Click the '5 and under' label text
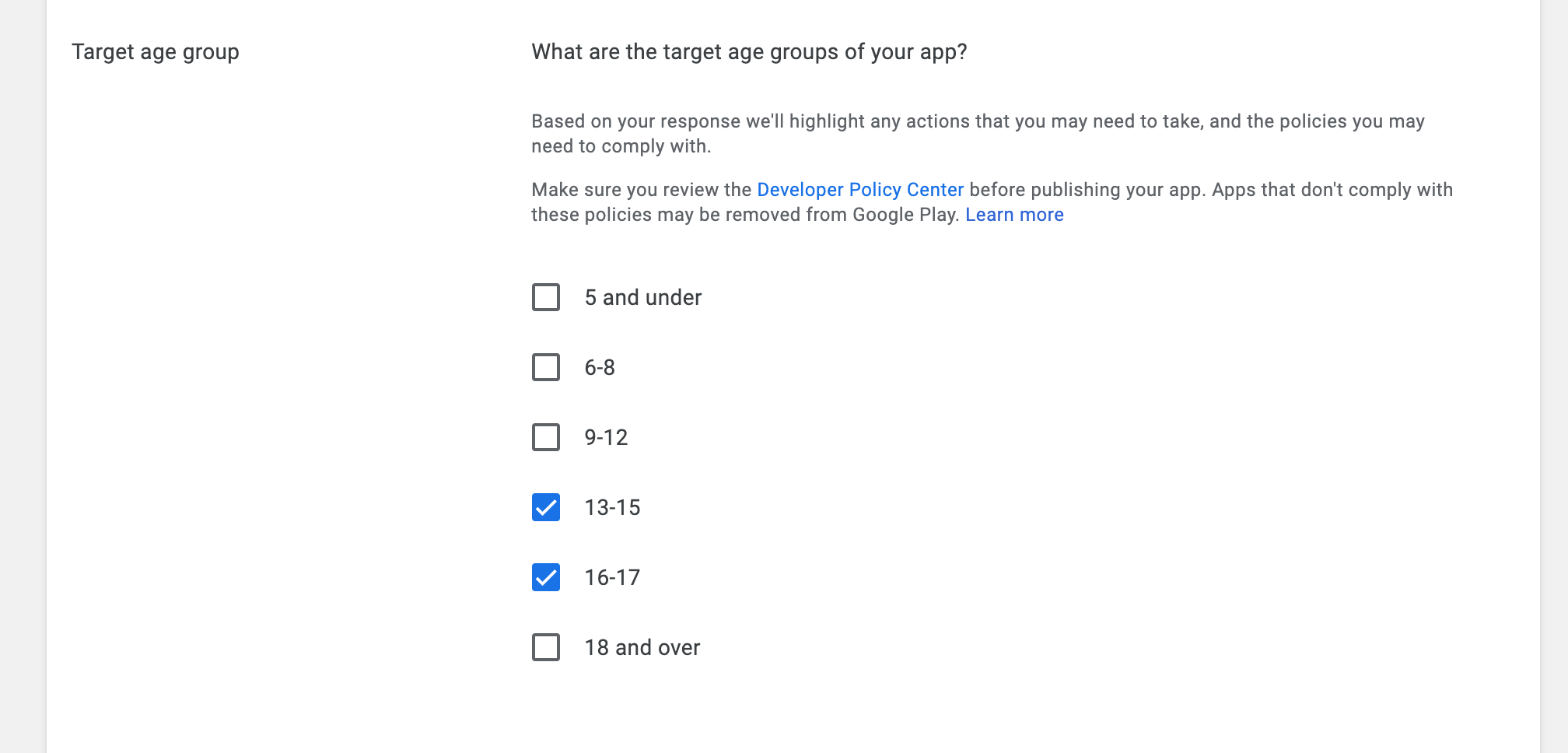 click(643, 297)
